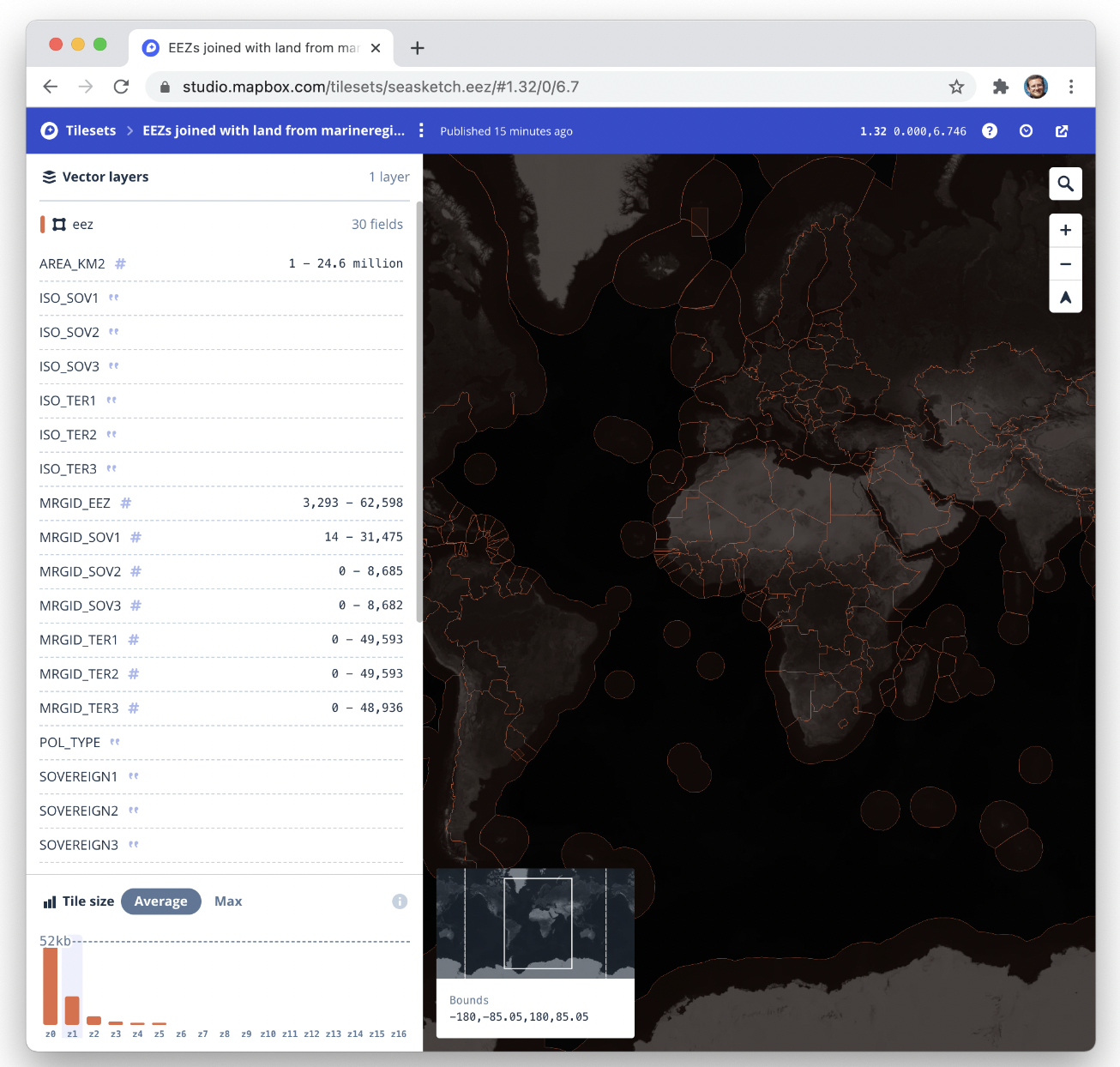
Task: Reload the current page
Action: pos(121,87)
